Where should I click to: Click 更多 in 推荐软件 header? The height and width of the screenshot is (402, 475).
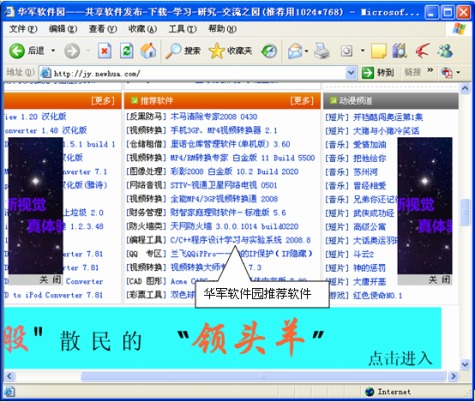302,101
